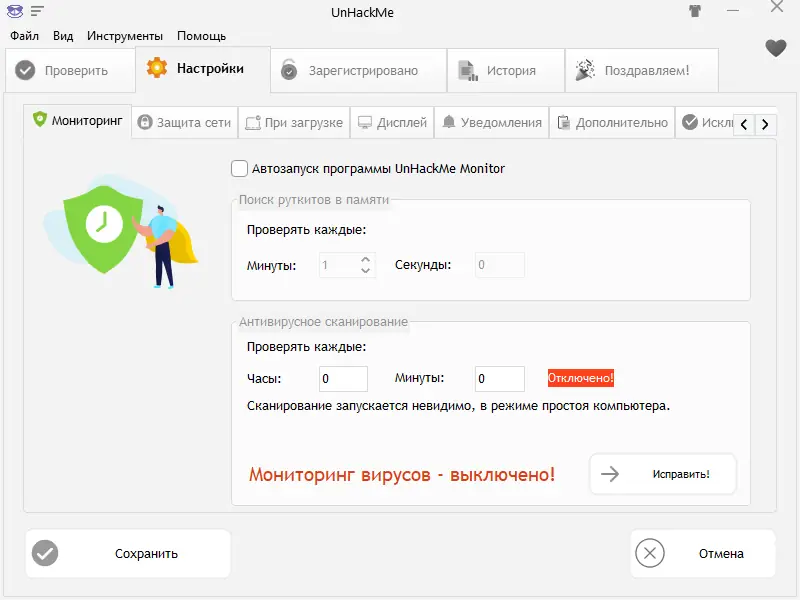The width and height of the screenshot is (800, 600).
Task: Select the Проверить tab checkmark icon
Action: coord(26,70)
